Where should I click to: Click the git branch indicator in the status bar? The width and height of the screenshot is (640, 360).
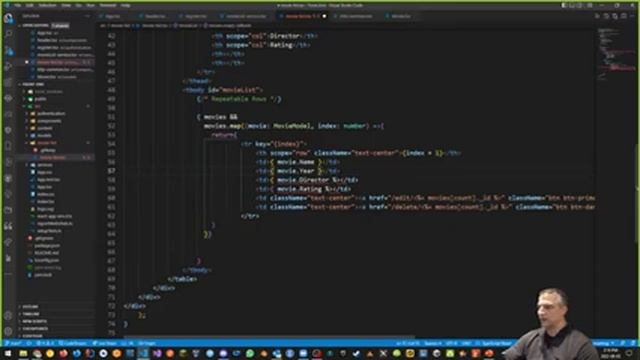click(x=14, y=343)
